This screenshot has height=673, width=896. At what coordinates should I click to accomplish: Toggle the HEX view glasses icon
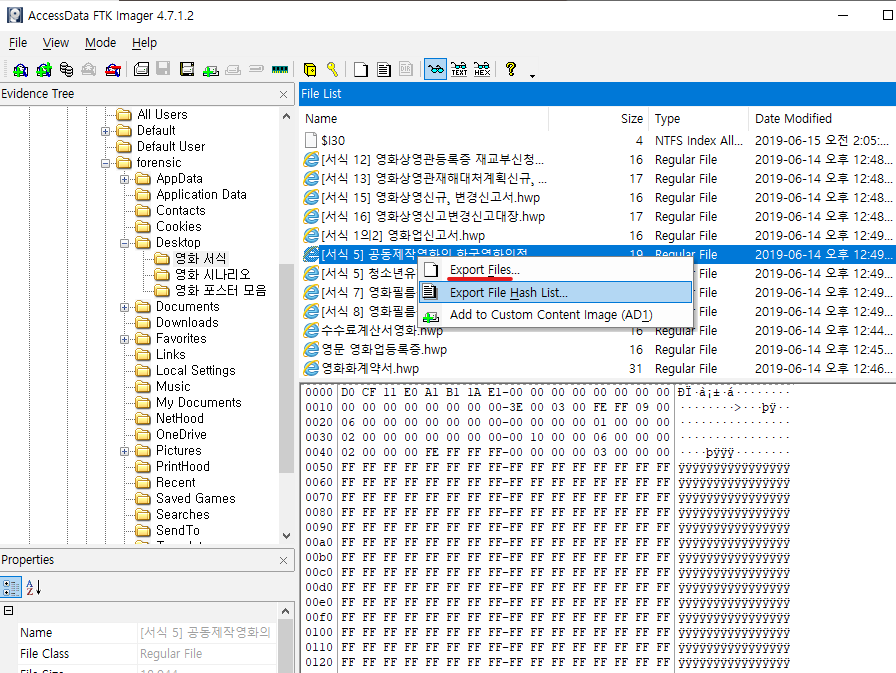(482, 70)
